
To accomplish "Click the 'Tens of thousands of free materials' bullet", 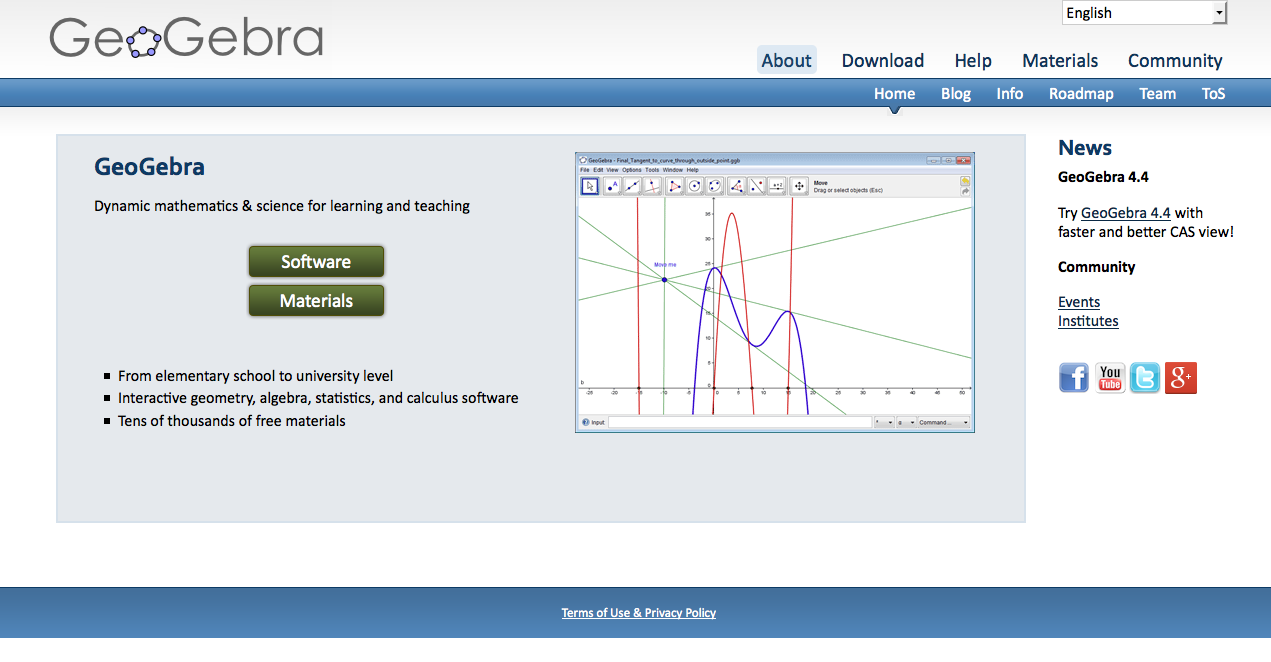I will pos(232,421).
